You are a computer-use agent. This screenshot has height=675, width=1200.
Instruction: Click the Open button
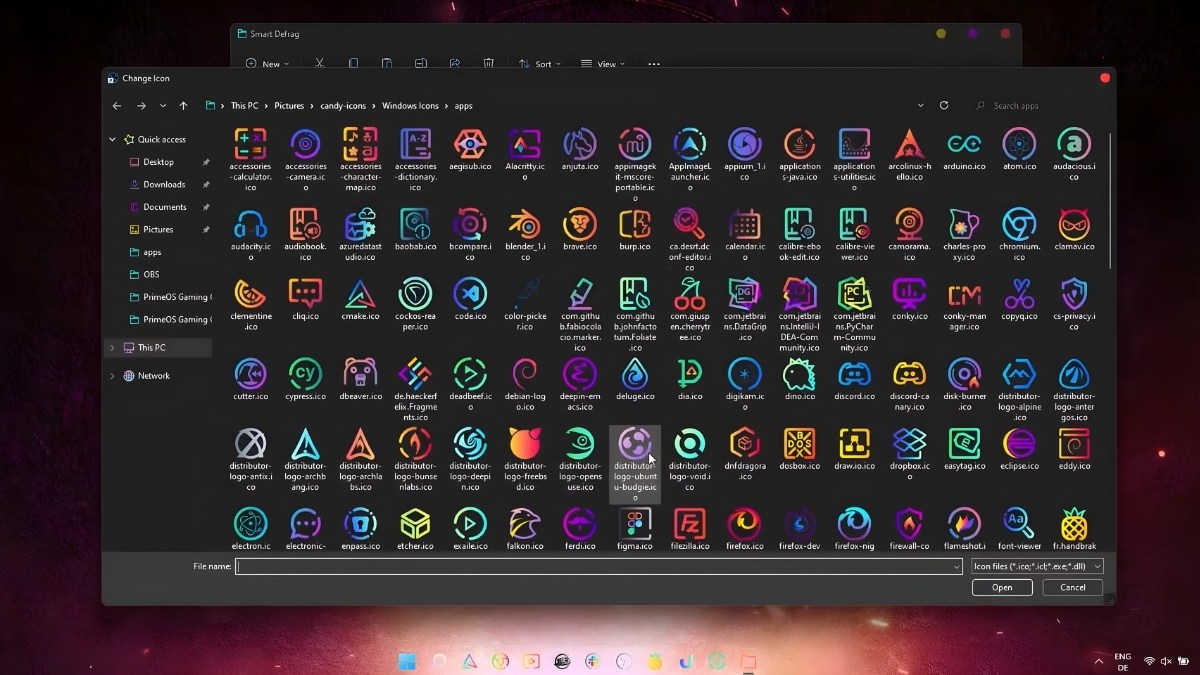coord(1002,588)
